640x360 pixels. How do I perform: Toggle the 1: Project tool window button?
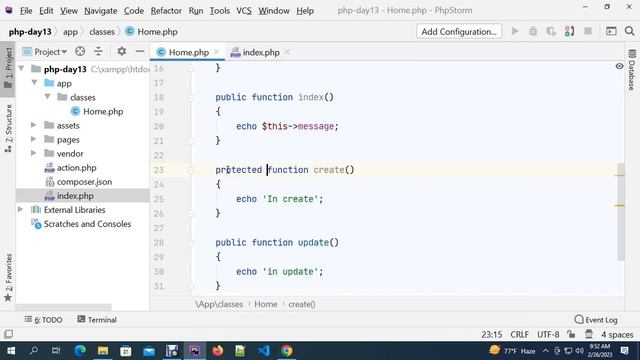coord(8,68)
